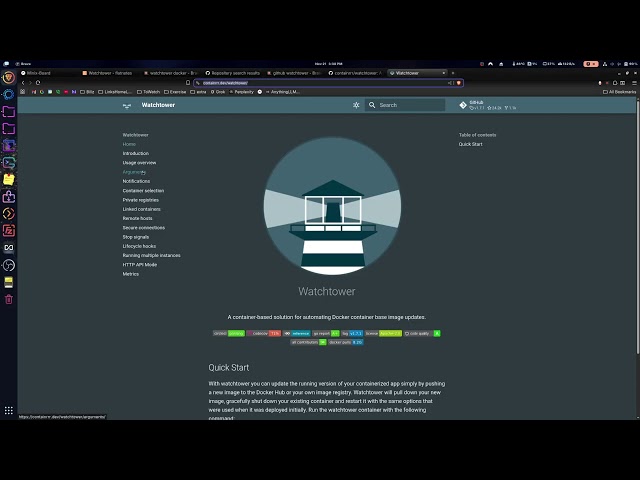Open the Usage overview page
The image size is (640, 480).
[139, 162]
